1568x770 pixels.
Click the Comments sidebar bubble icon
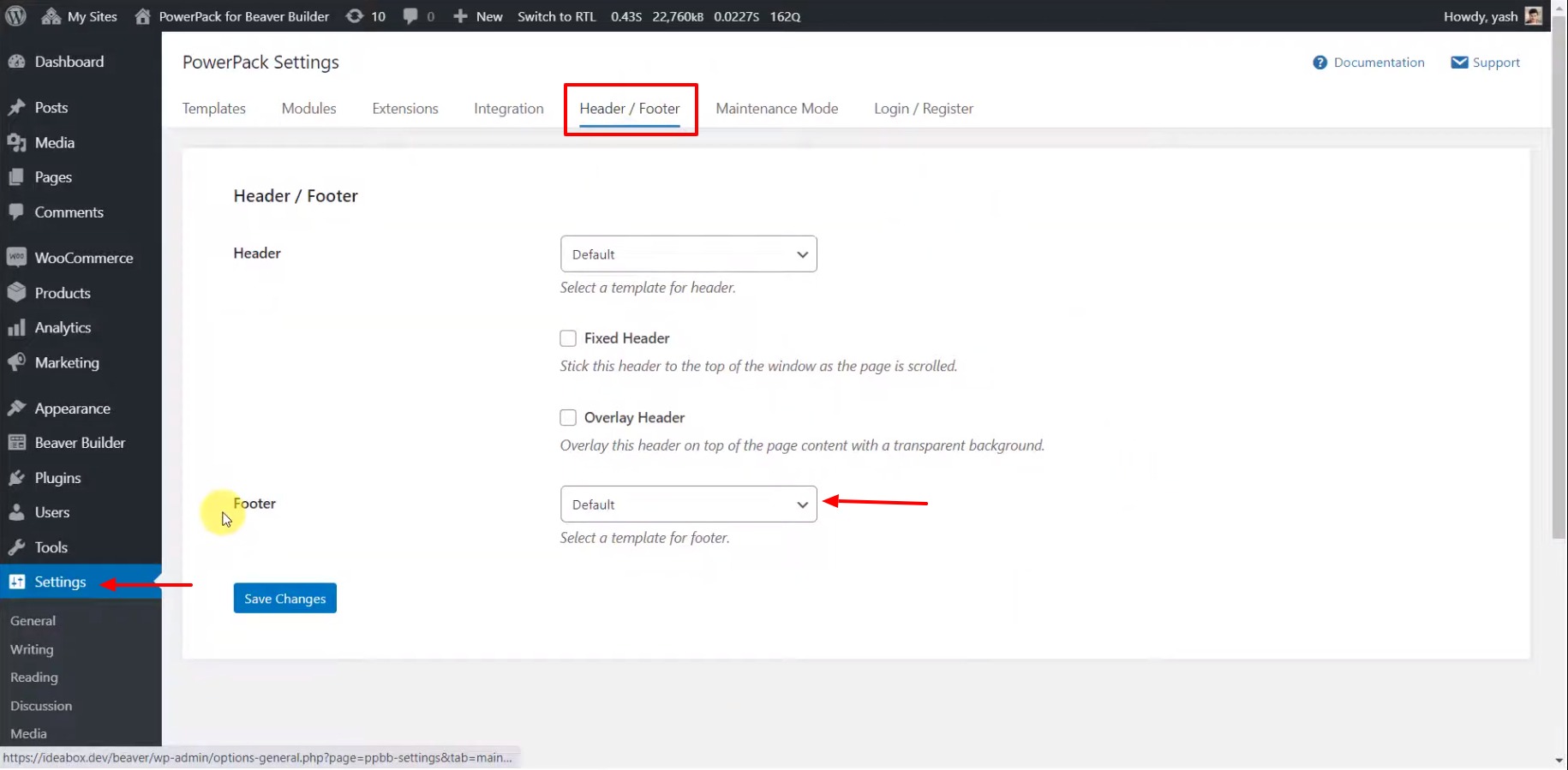click(x=16, y=212)
